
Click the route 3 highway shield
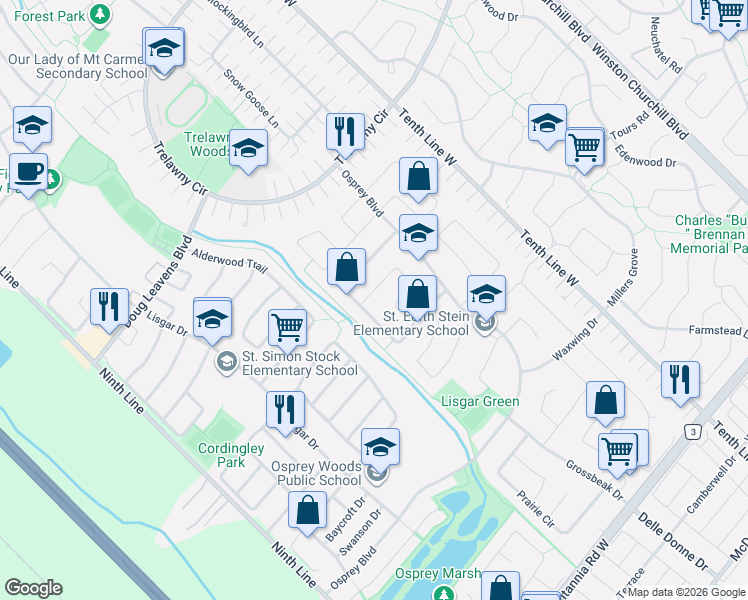pyautogui.click(x=693, y=433)
